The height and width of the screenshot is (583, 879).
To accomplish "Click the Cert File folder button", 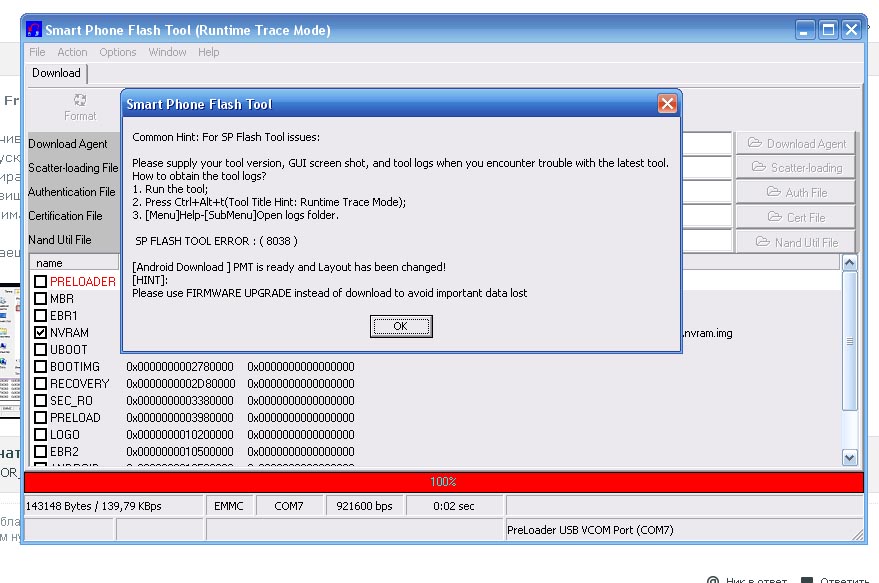I will 796,217.
